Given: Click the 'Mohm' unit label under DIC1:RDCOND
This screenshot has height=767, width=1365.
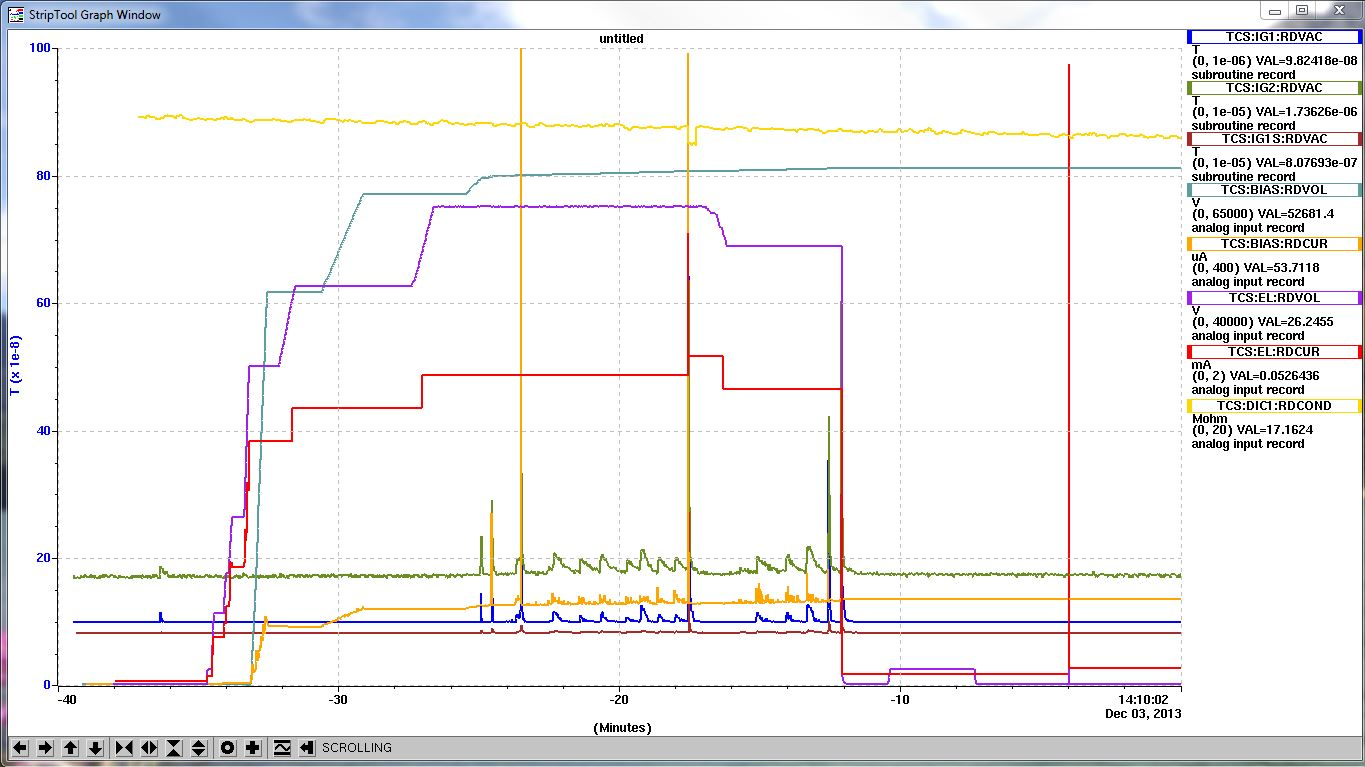Looking at the screenshot, I should 1207,419.
